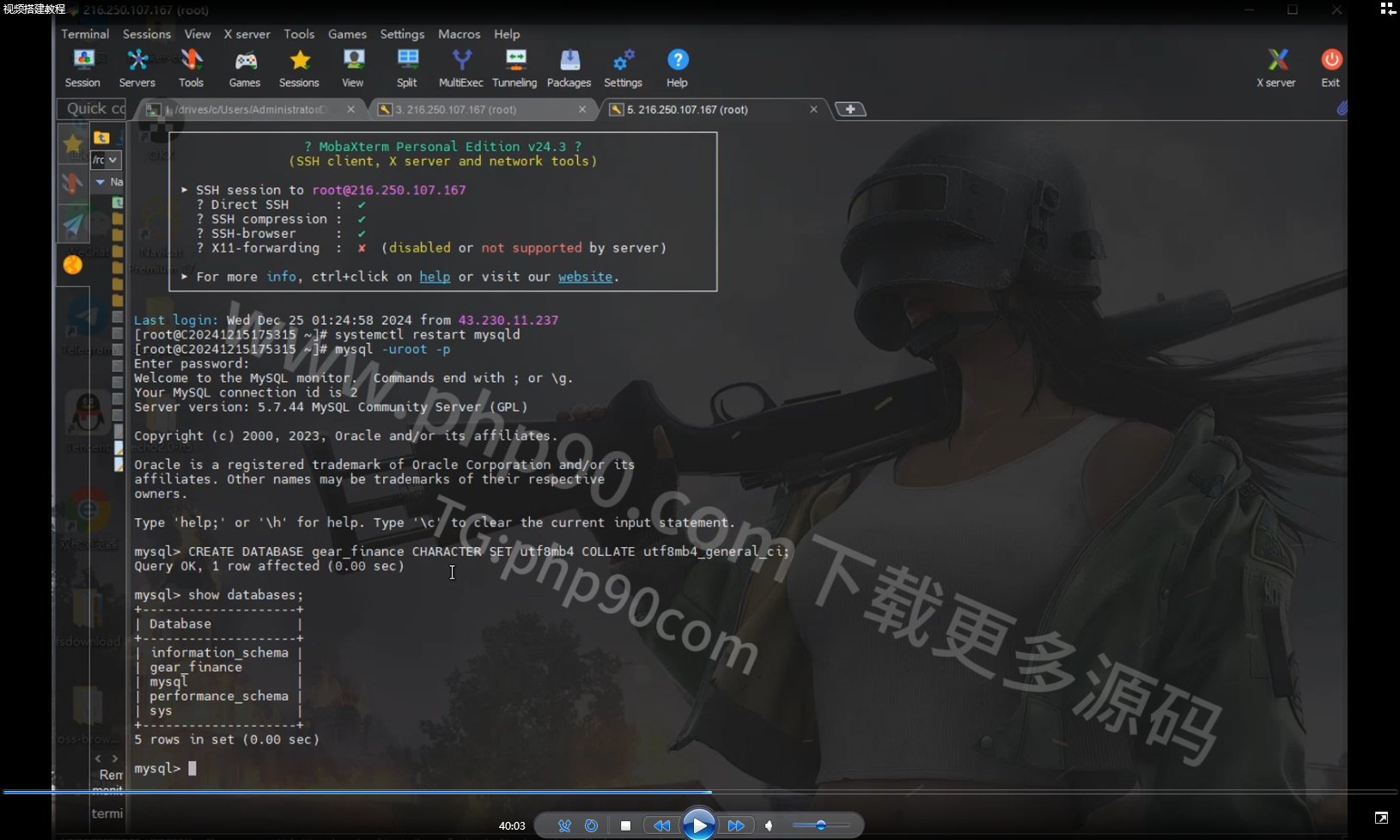Click the View toolbar icon

[353, 68]
